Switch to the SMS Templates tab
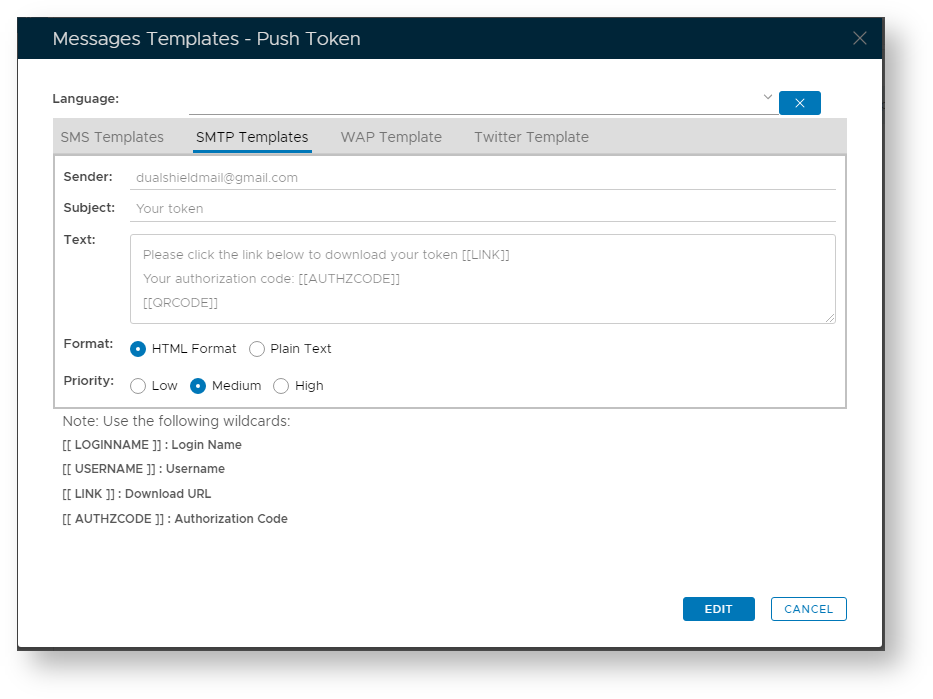The height and width of the screenshot is (699, 933). (112, 137)
